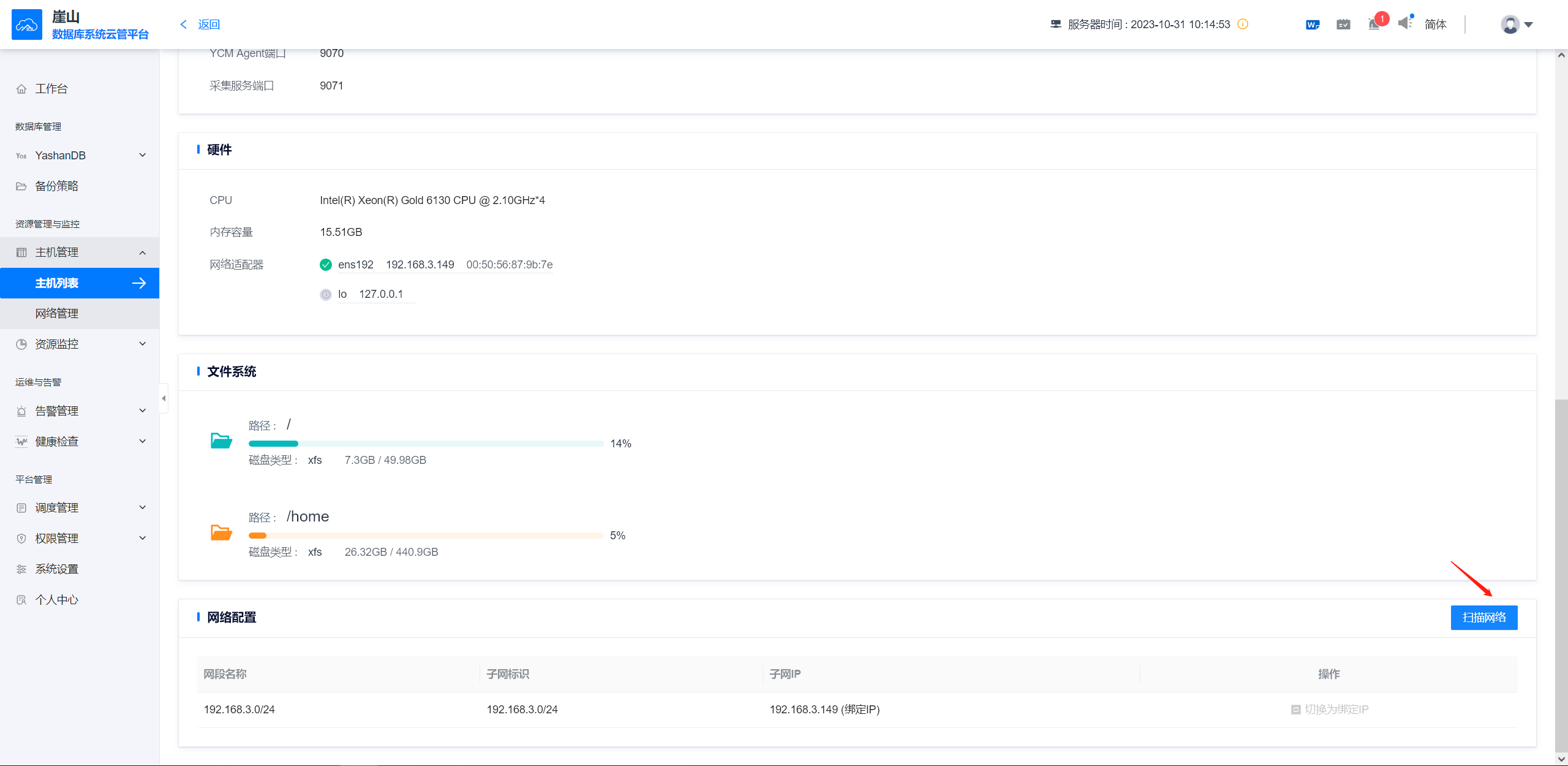1568x766 pixels.
Task: Open the task calendar checklist icon
Action: tap(1343, 25)
